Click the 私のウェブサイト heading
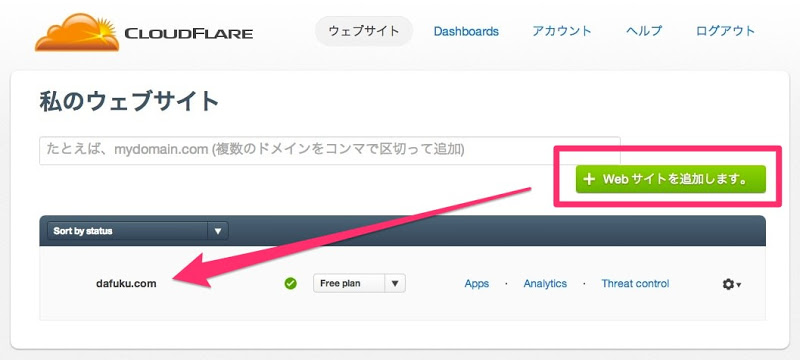 (129, 101)
